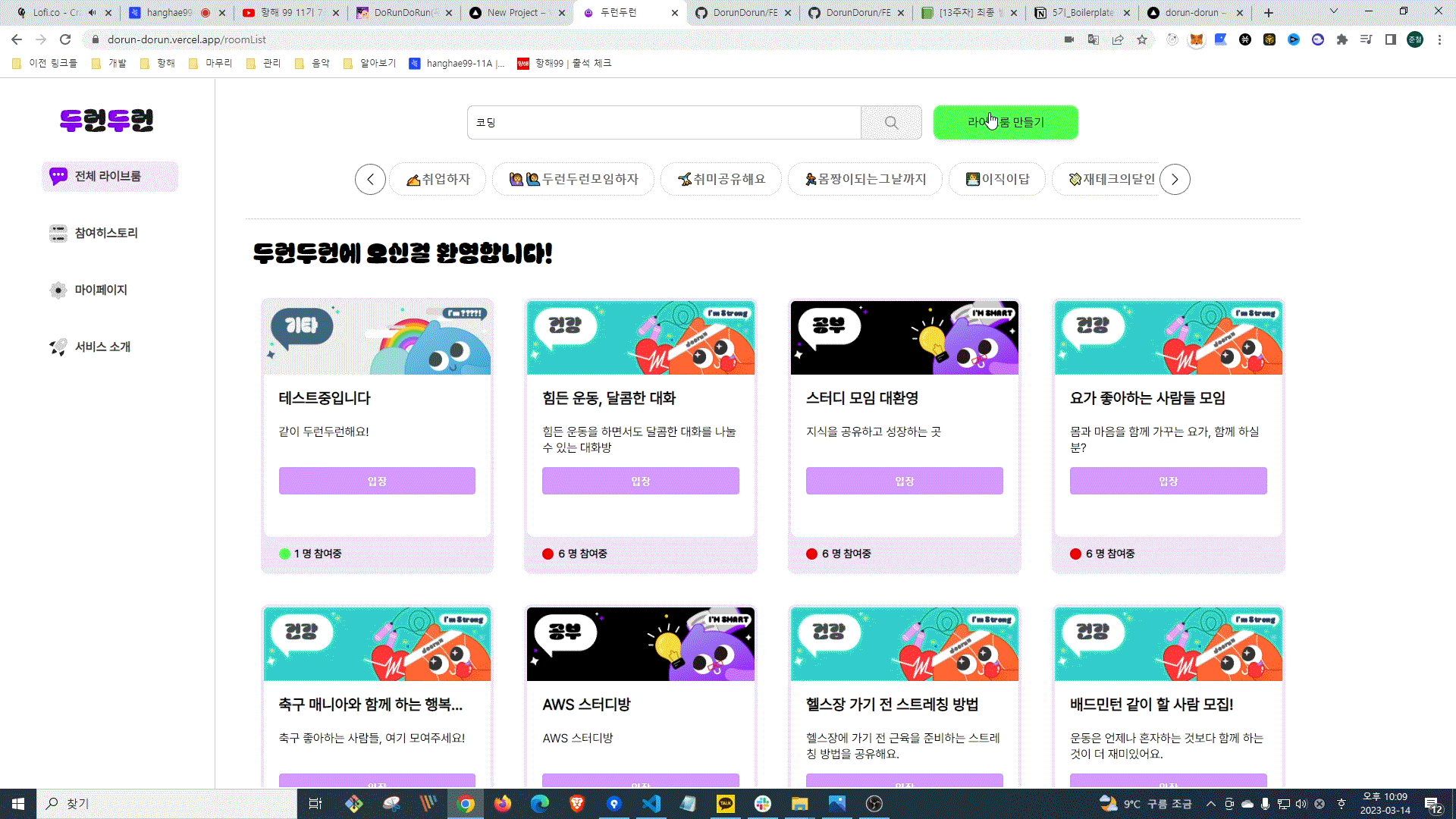Bookmark this page with star icon
1456x819 pixels.
(x=1142, y=39)
